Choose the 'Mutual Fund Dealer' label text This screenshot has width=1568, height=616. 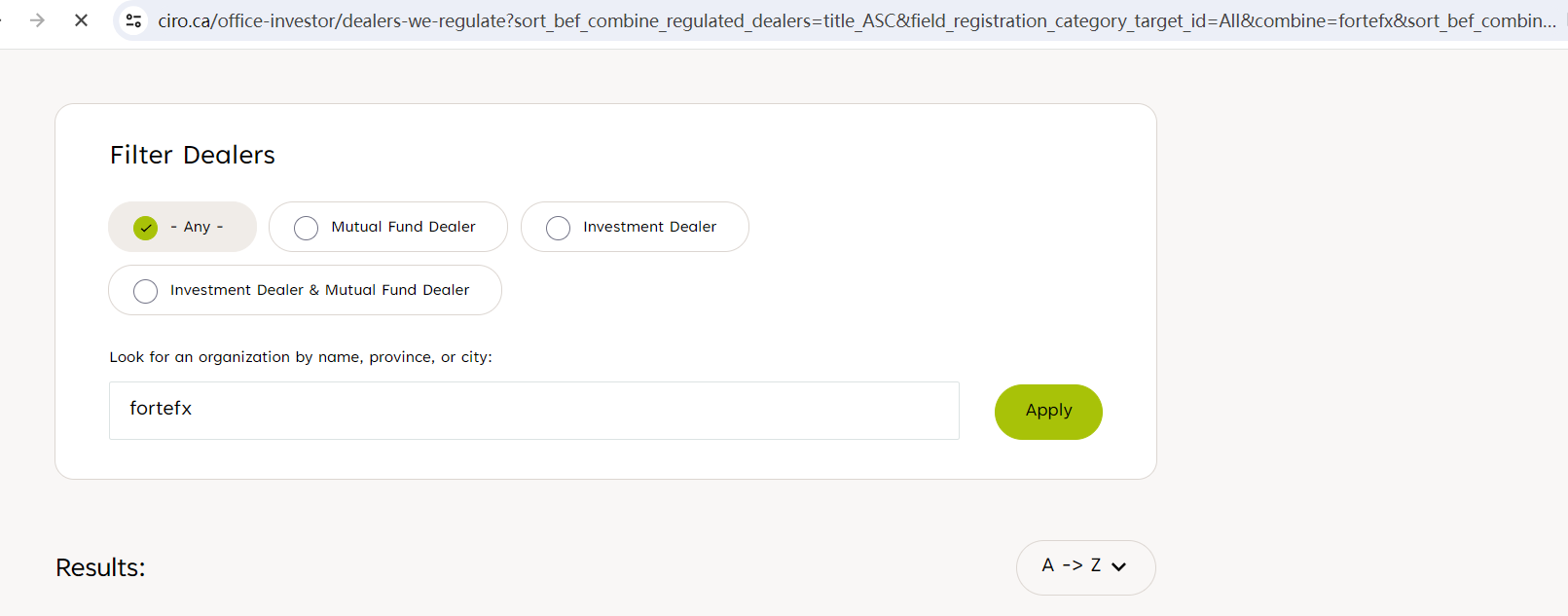click(x=403, y=227)
